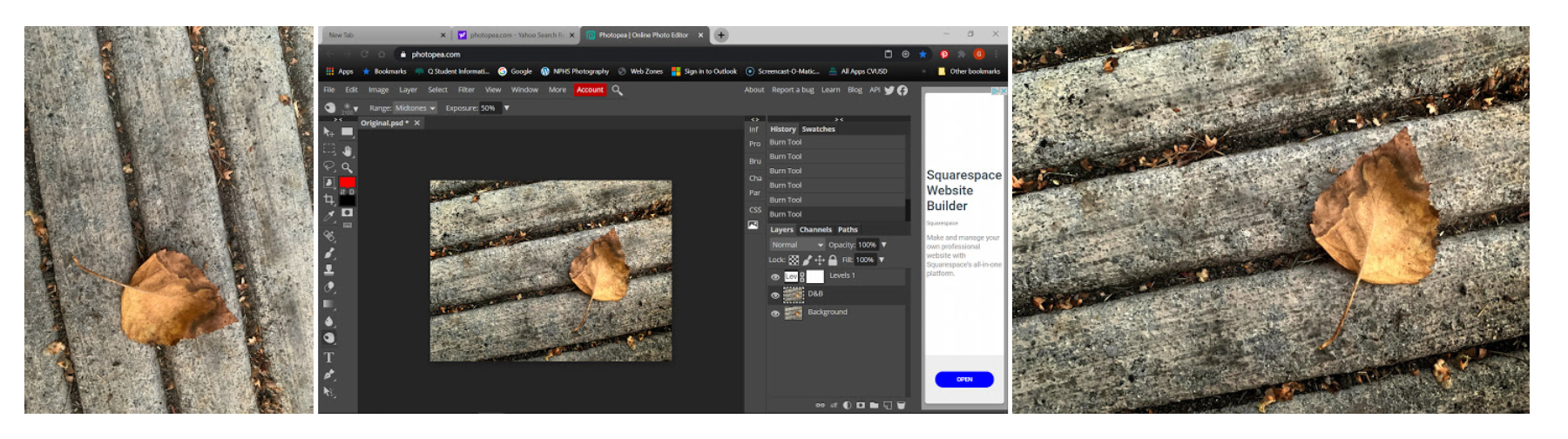Open blend mode Normal dropdown
Viewport: 1568px width, 439px height.
[x=797, y=245]
